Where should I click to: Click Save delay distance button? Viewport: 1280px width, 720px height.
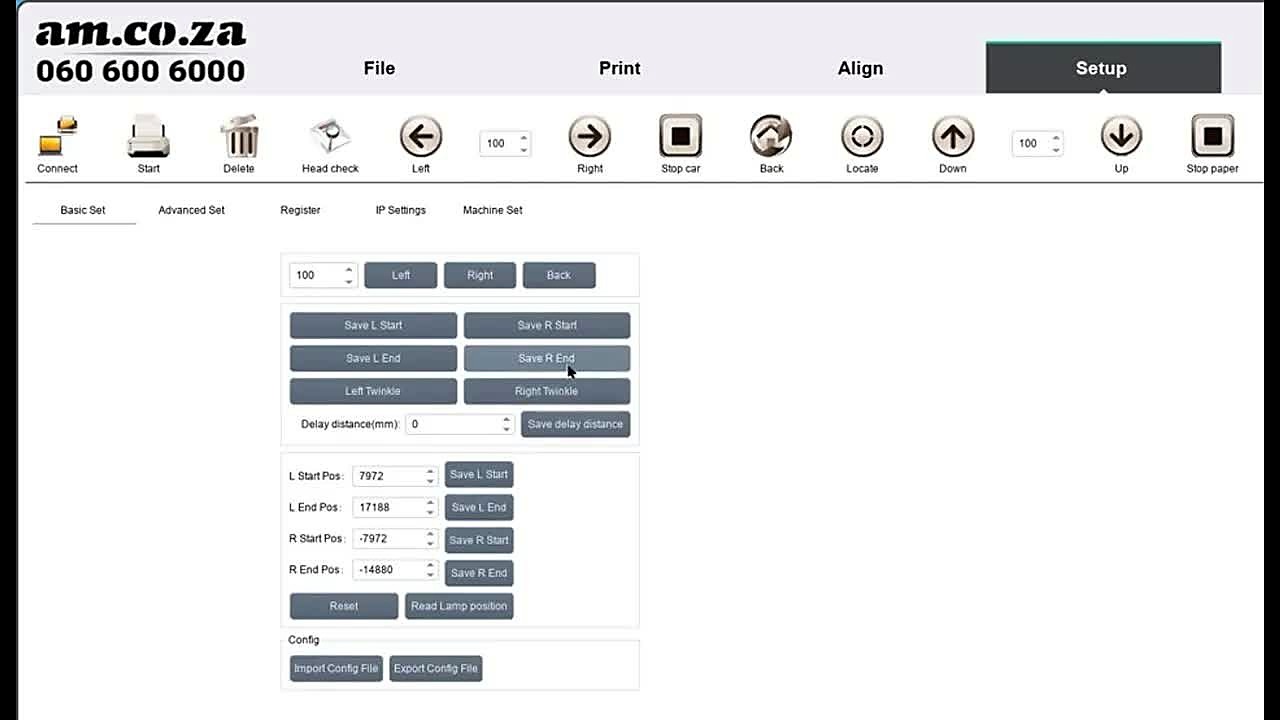click(x=575, y=424)
